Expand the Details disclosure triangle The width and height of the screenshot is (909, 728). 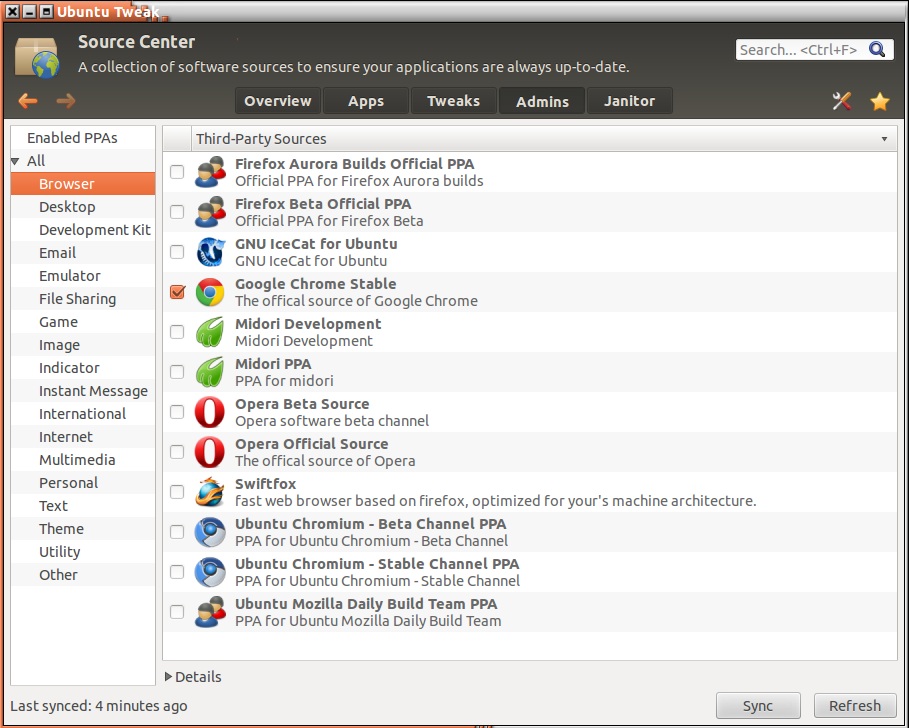[x=168, y=676]
